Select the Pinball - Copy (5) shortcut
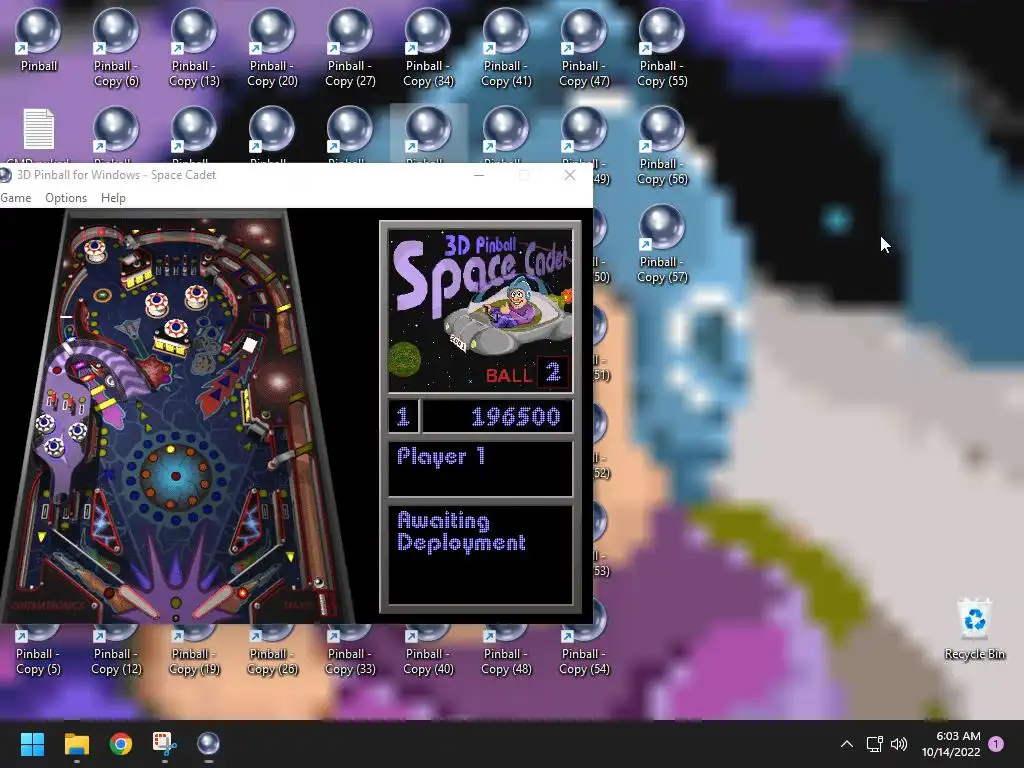This screenshot has width=1024, height=768. 38,650
